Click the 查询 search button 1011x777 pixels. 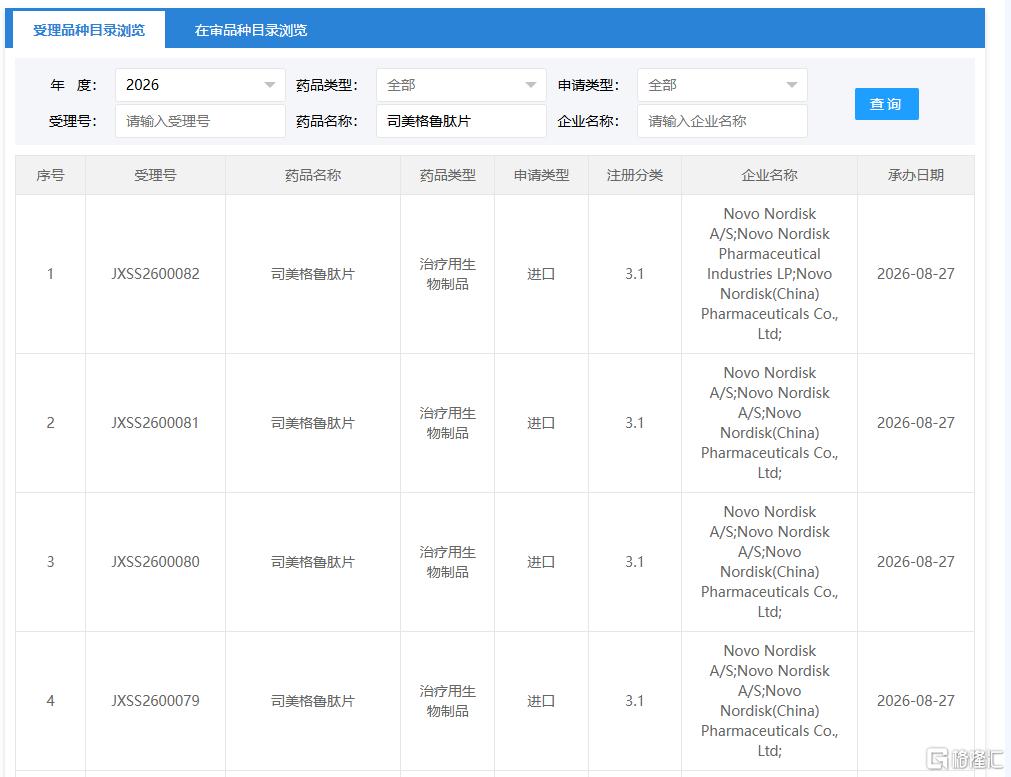887,104
